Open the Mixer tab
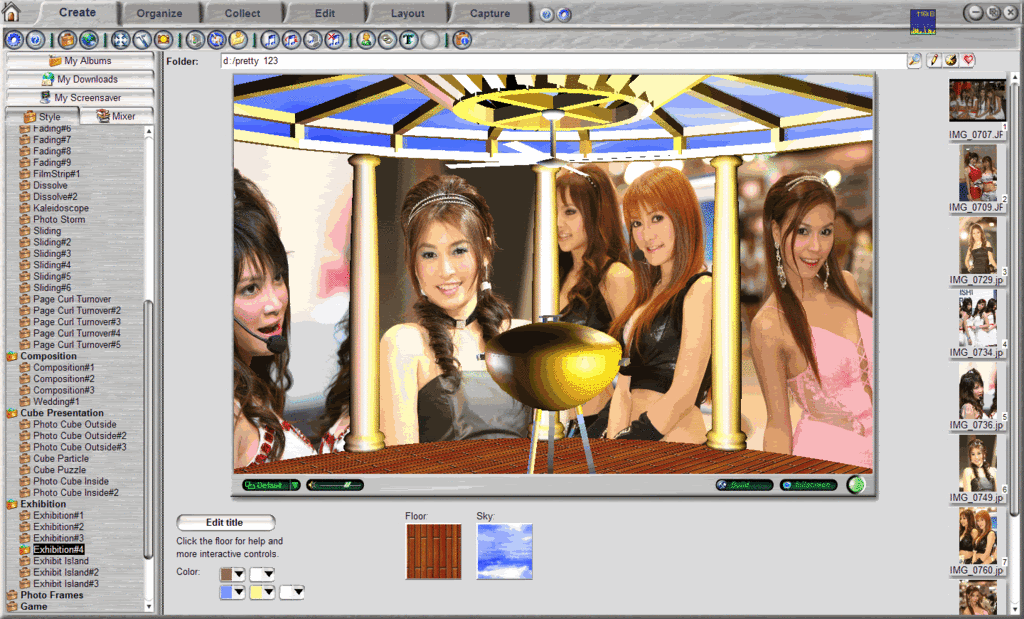The height and width of the screenshot is (619, 1024). tap(117, 116)
